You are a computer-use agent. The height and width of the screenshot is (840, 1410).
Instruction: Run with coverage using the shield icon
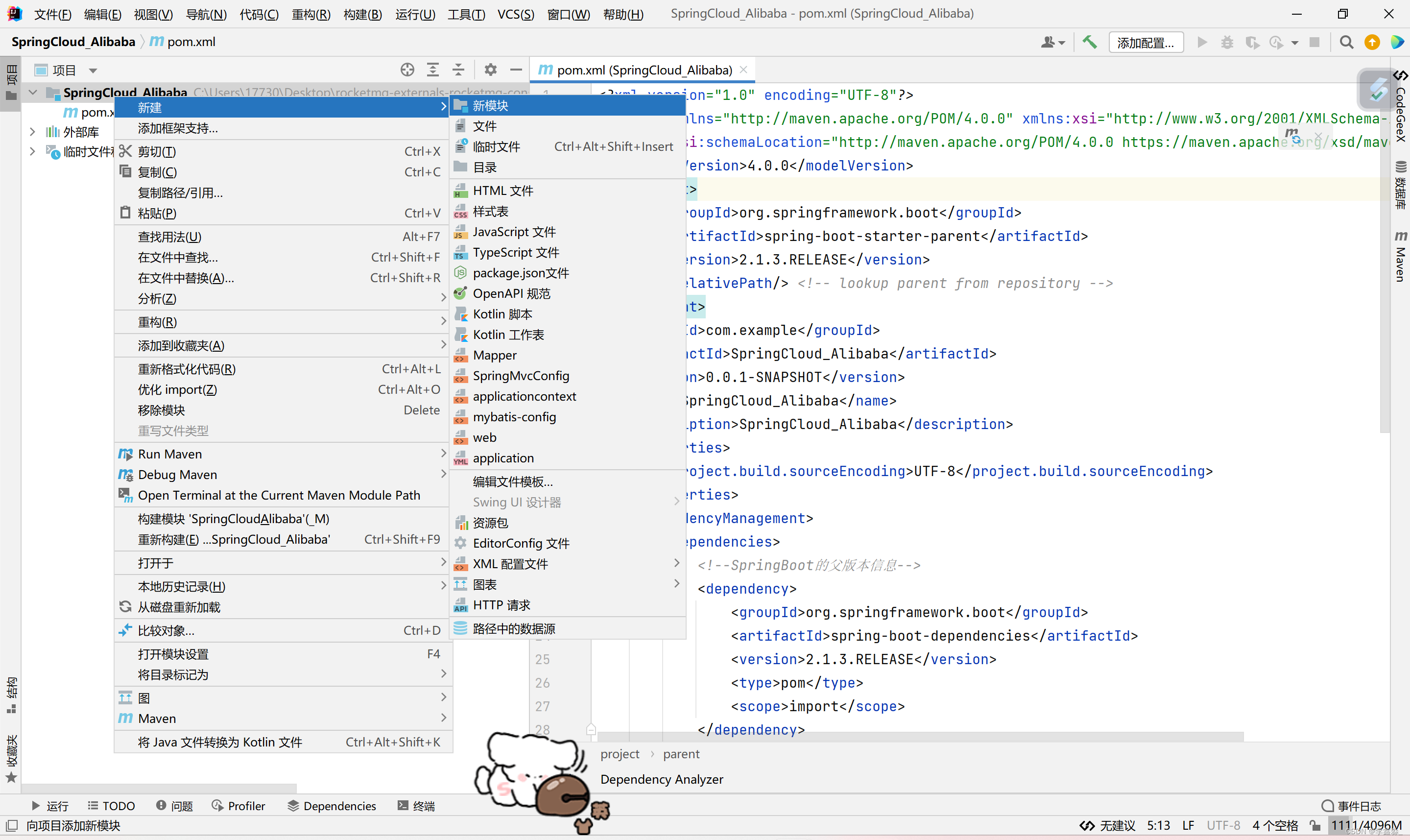1252,42
